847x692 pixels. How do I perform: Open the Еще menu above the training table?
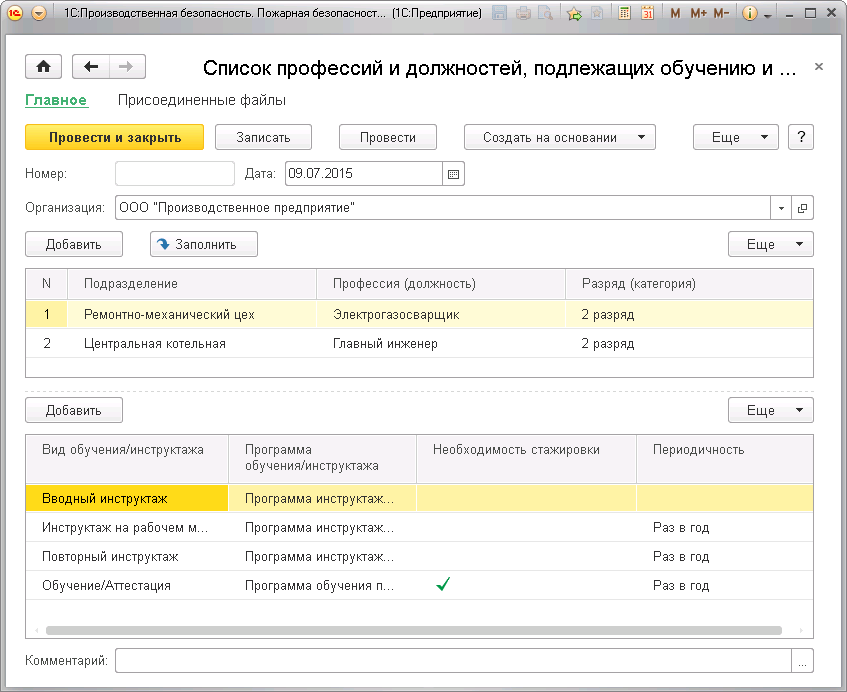click(x=771, y=410)
